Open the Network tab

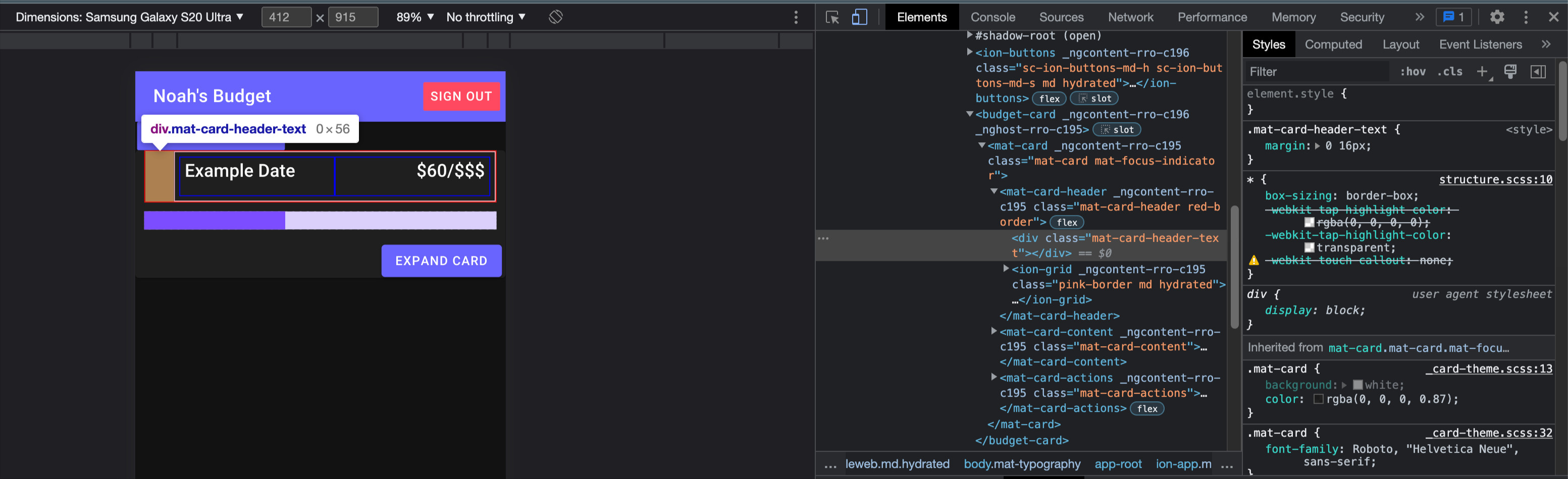pos(1130,17)
